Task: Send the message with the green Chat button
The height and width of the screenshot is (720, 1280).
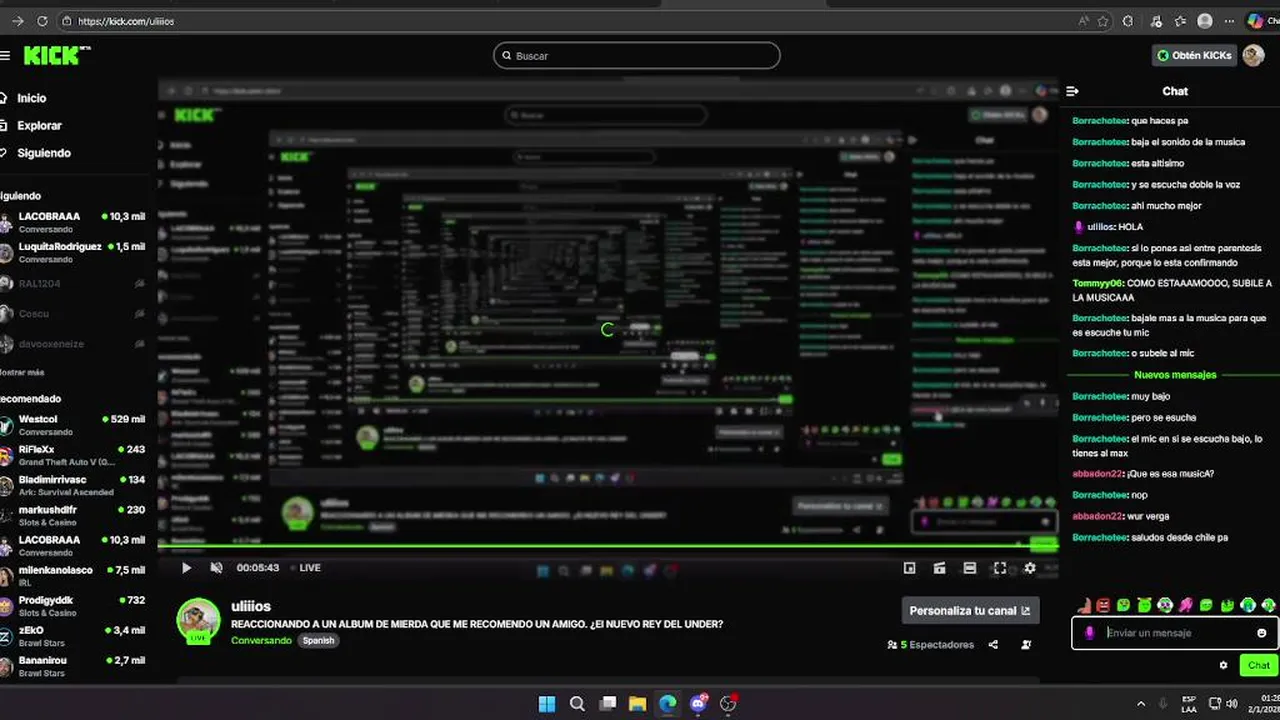Action: tap(1258, 665)
